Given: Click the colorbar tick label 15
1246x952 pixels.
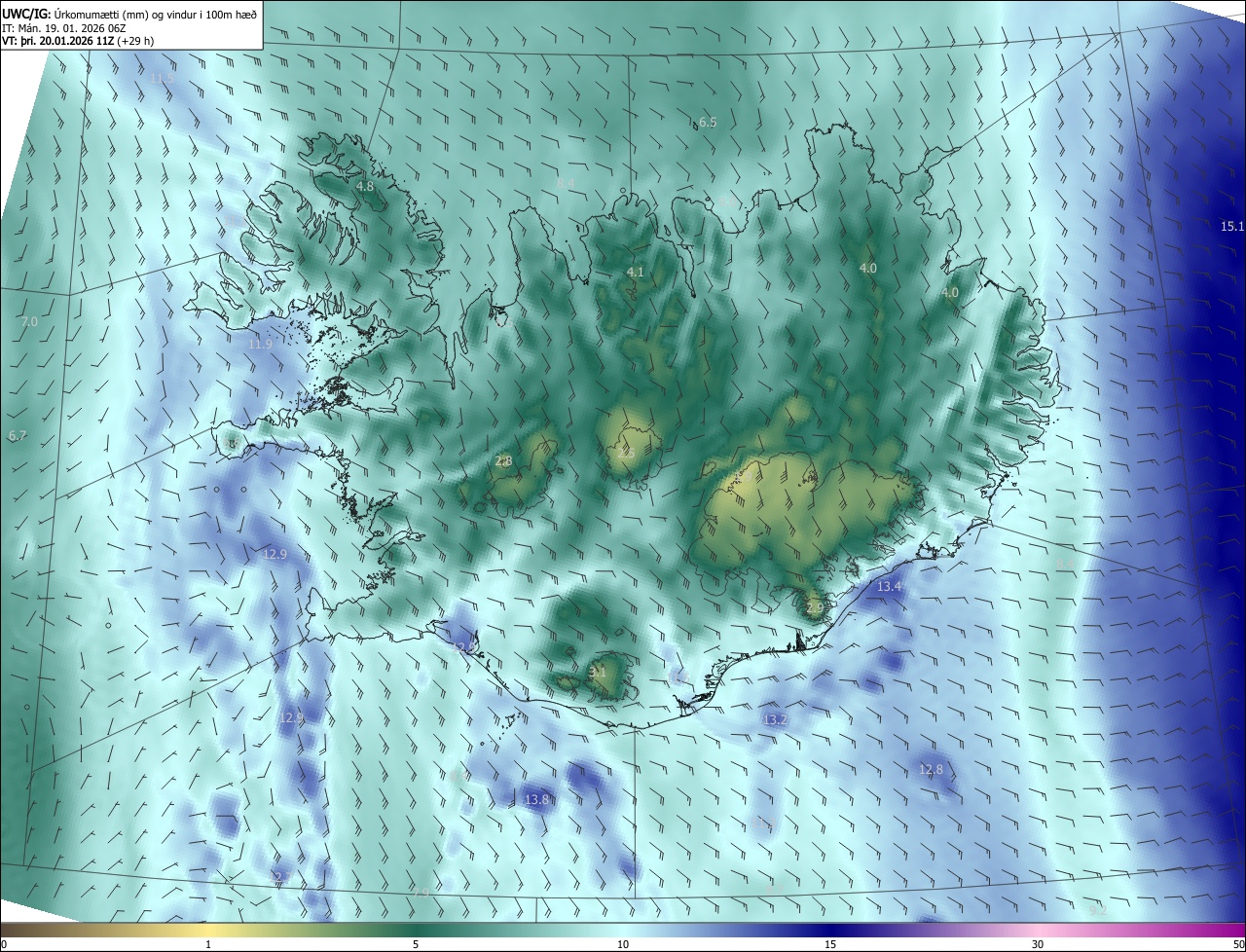Looking at the screenshot, I should point(830,944).
